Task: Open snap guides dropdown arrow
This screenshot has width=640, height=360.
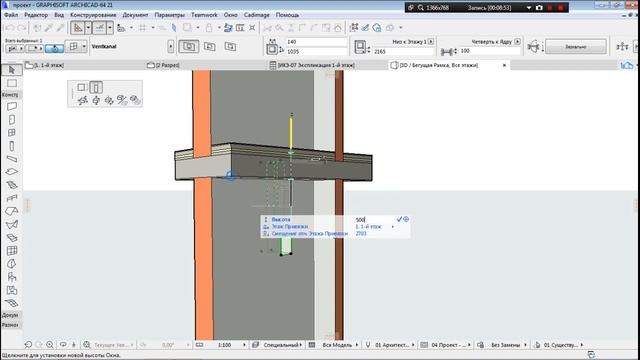Action: pyautogui.click(x=109, y=28)
